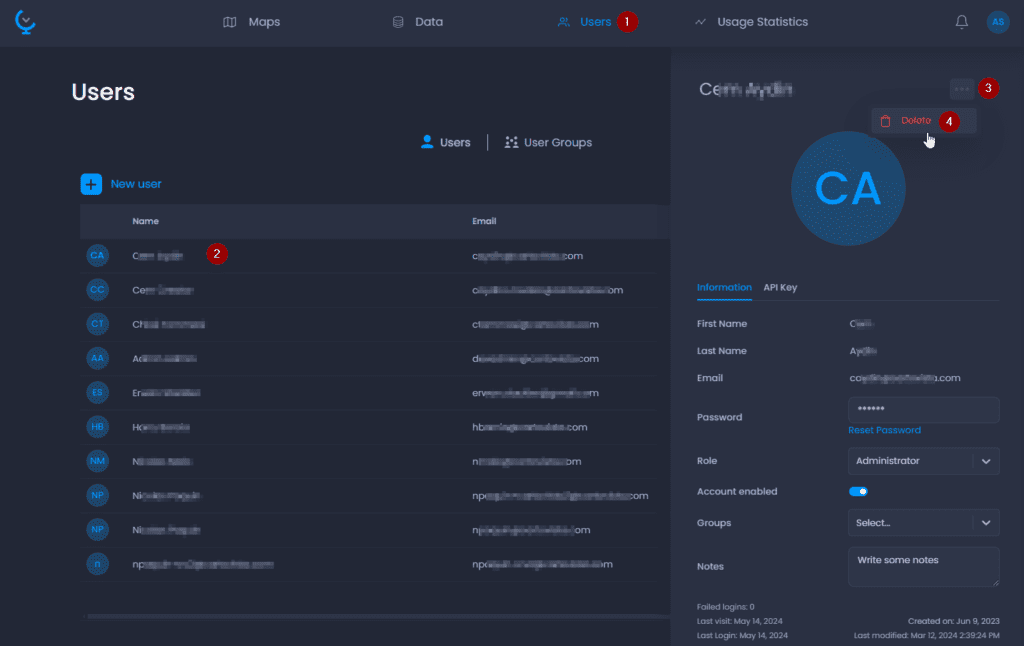
Task: Toggle the Account enabled switch
Action: pos(858,492)
